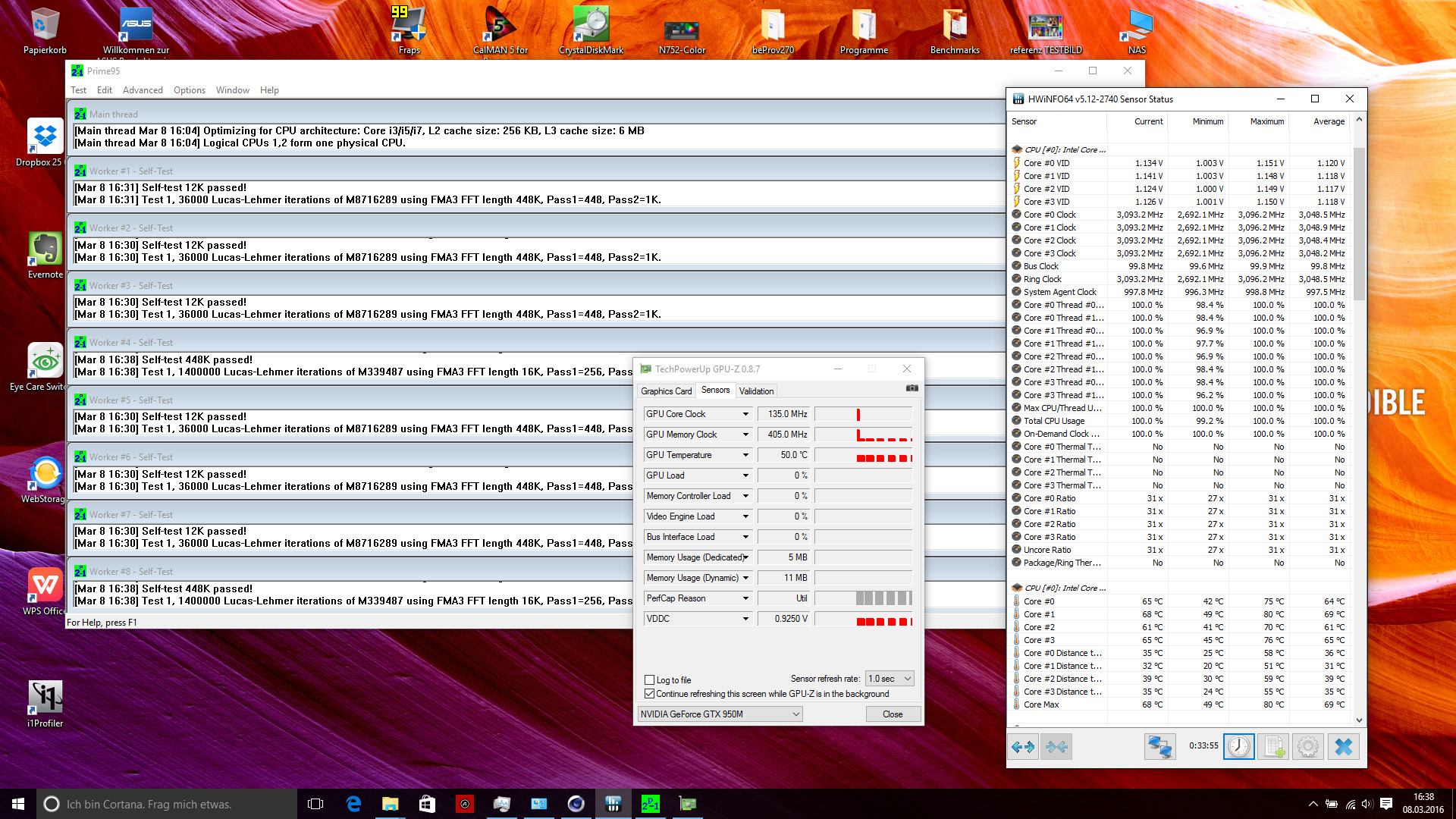1456x819 pixels.
Task: Start HWiNFO logging with sheet-plus icon
Action: click(1274, 747)
